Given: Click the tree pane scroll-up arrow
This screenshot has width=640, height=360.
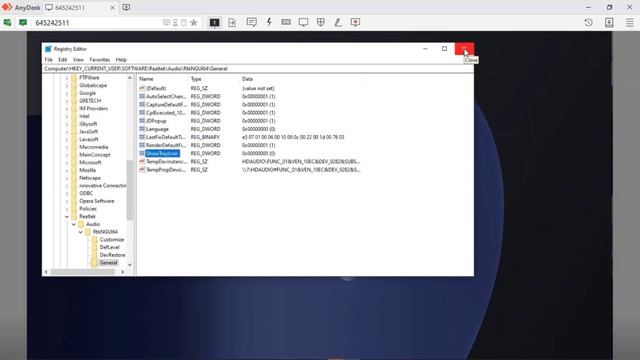Looking at the screenshot, I should 130,78.
